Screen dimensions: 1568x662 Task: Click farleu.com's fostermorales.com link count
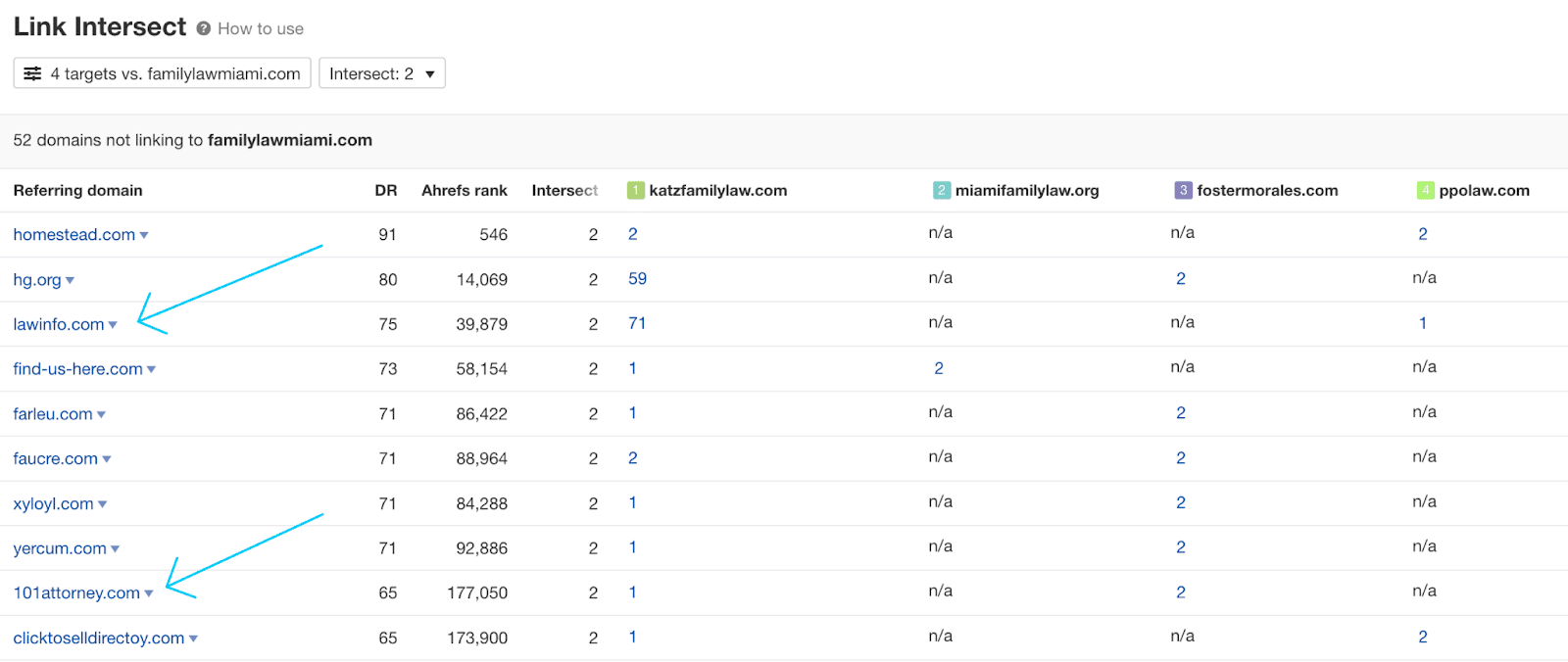click(x=1181, y=413)
